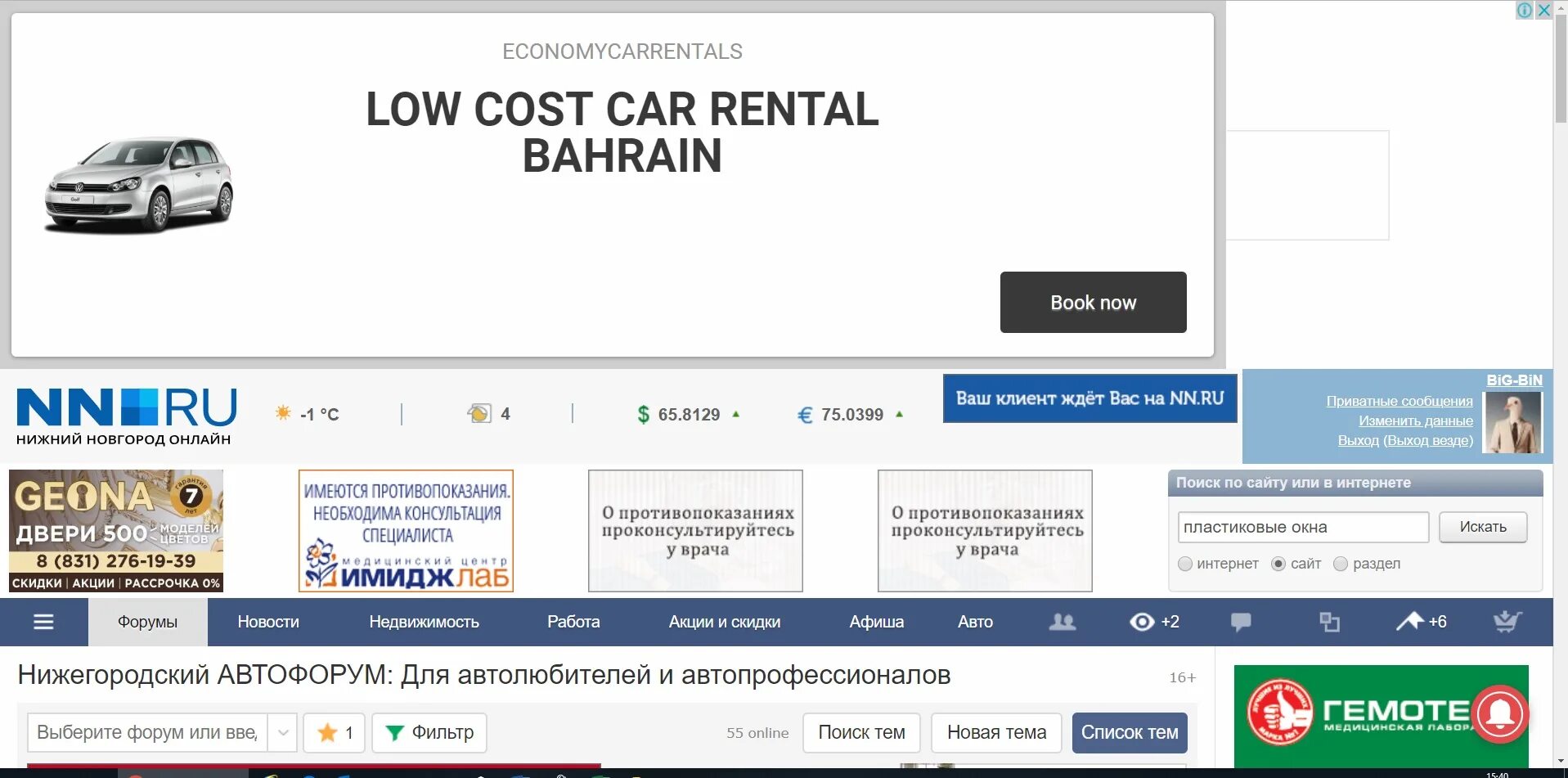Viewport: 1568px width, 778px height.
Task: Click the Поиск тем button
Action: [x=861, y=732]
